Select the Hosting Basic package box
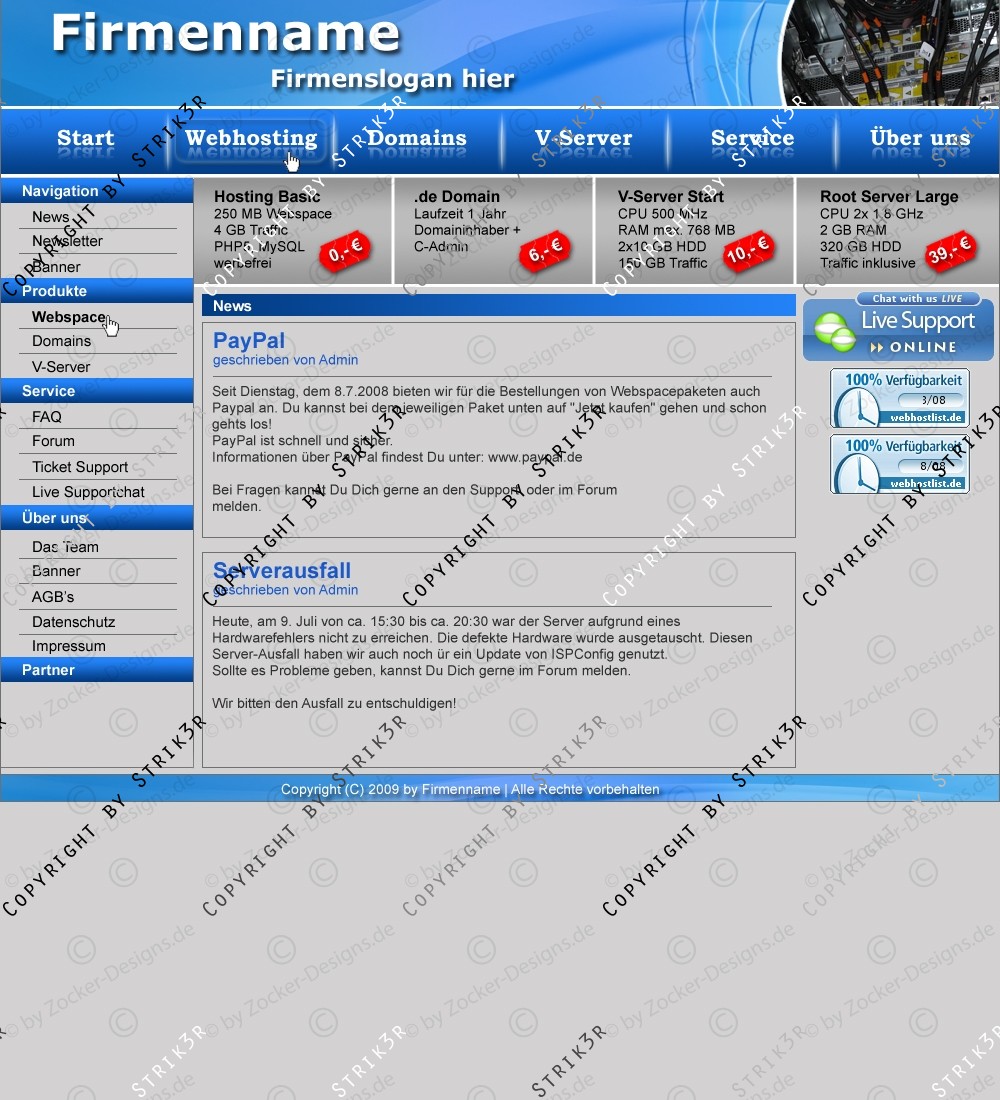The height and width of the screenshot is (1100, 1000). (292, 231)
